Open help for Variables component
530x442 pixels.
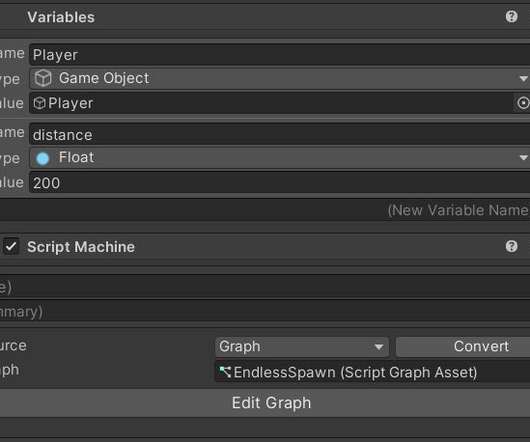[511, 16]
